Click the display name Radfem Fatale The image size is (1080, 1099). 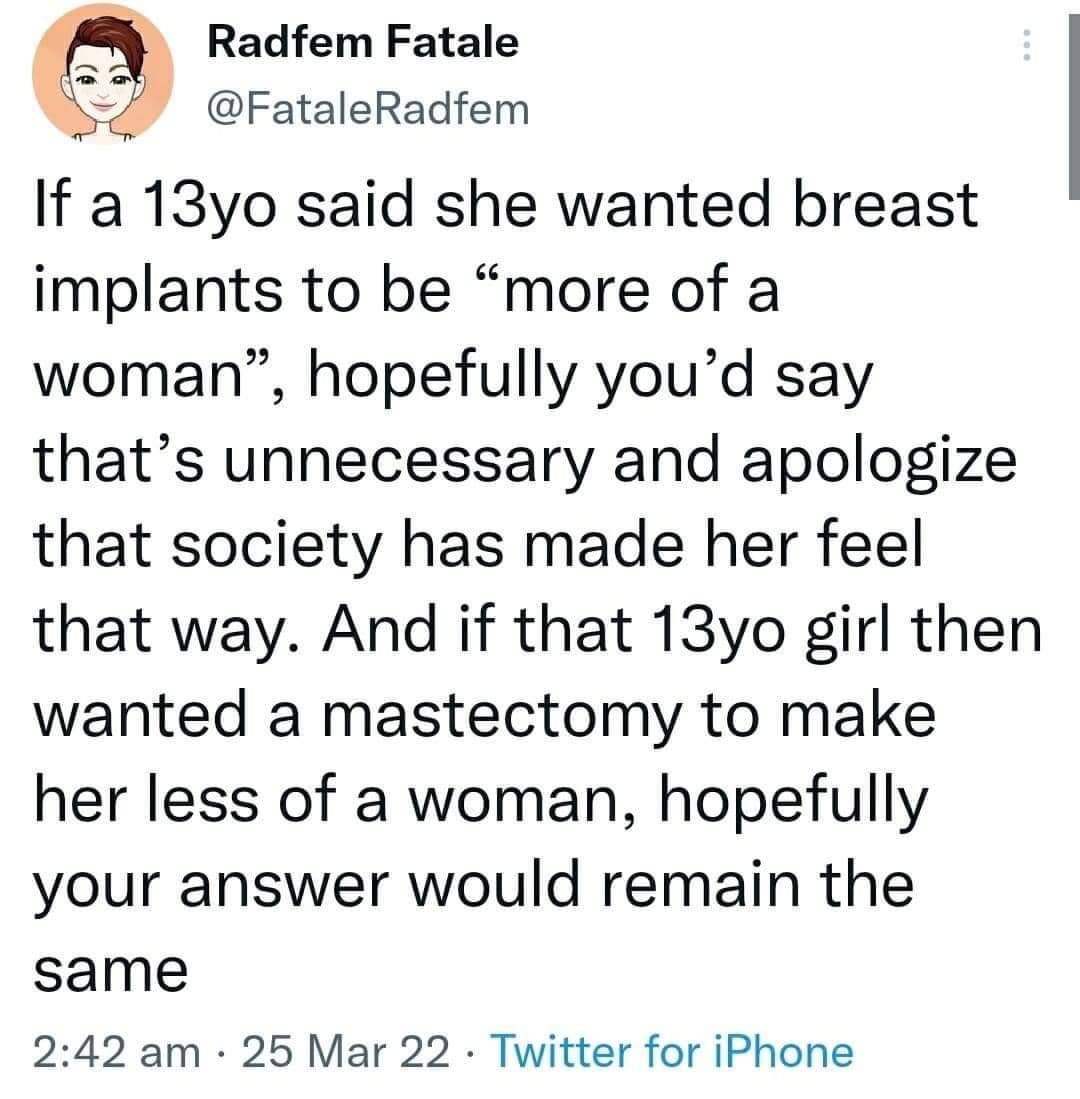pyautogui.click(x=363, y=42)
